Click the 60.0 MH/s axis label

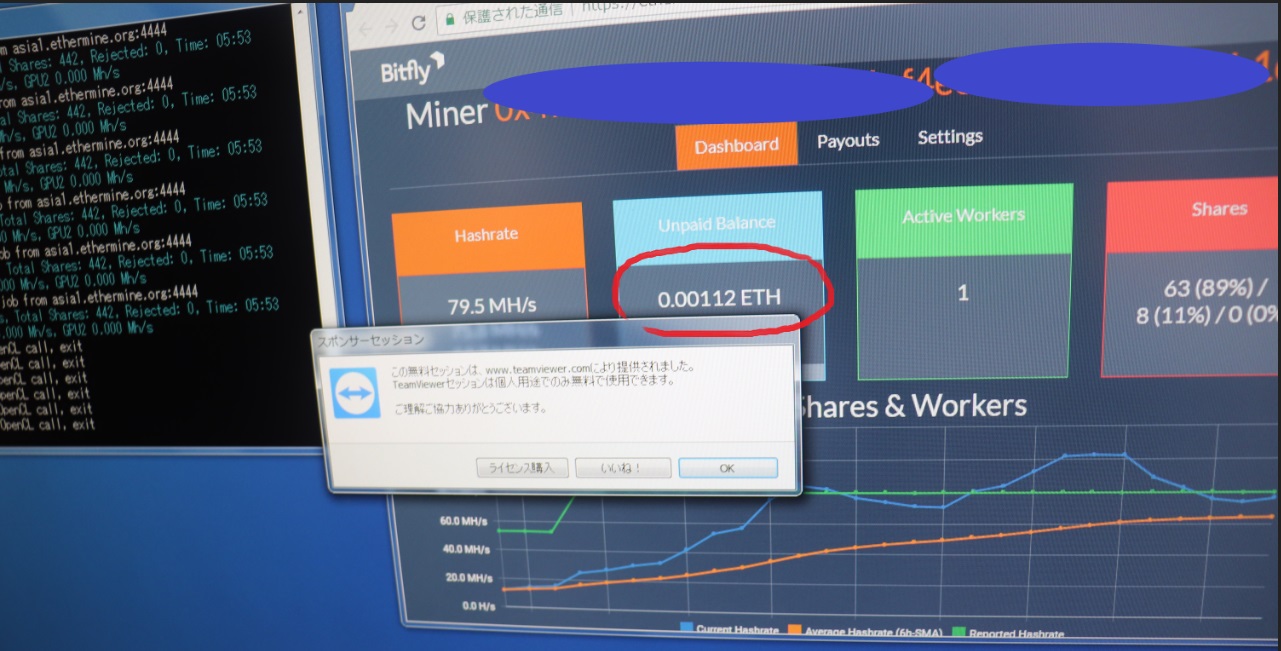(x=465, y=521)
